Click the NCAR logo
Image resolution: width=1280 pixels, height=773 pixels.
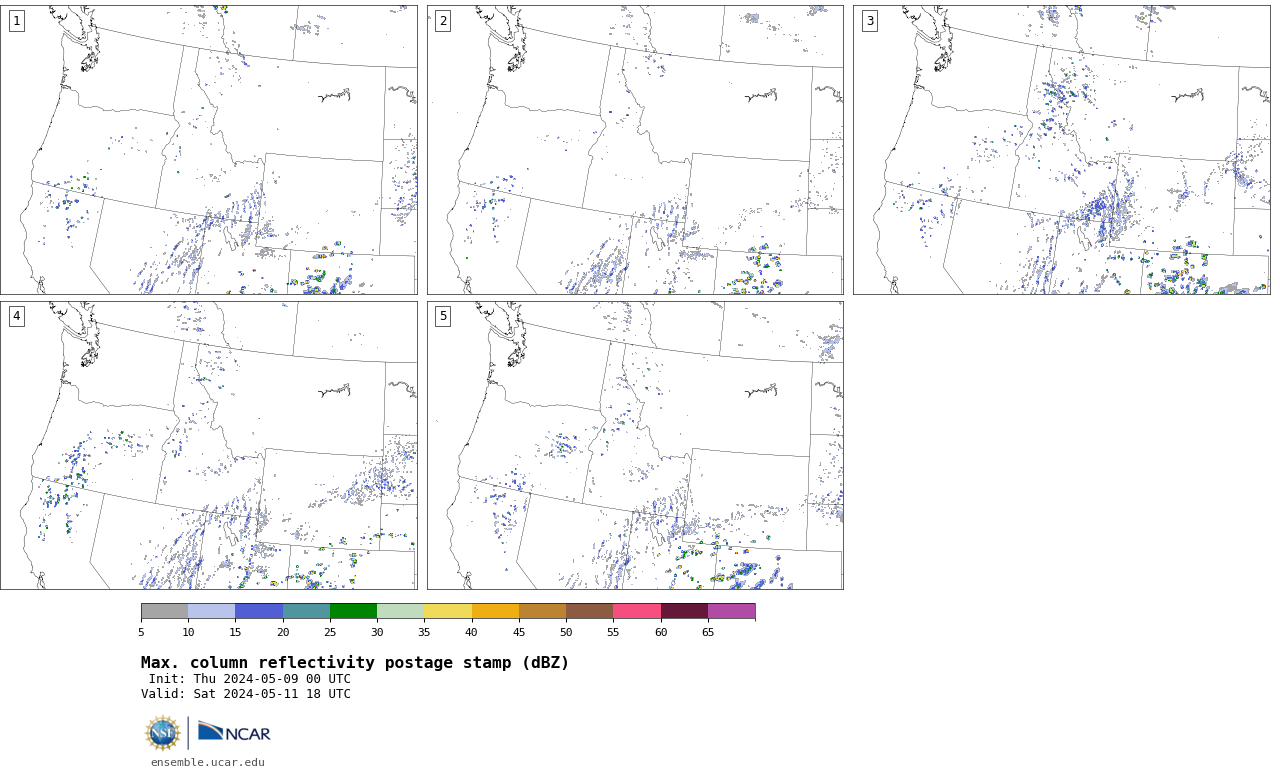(234, 732)
